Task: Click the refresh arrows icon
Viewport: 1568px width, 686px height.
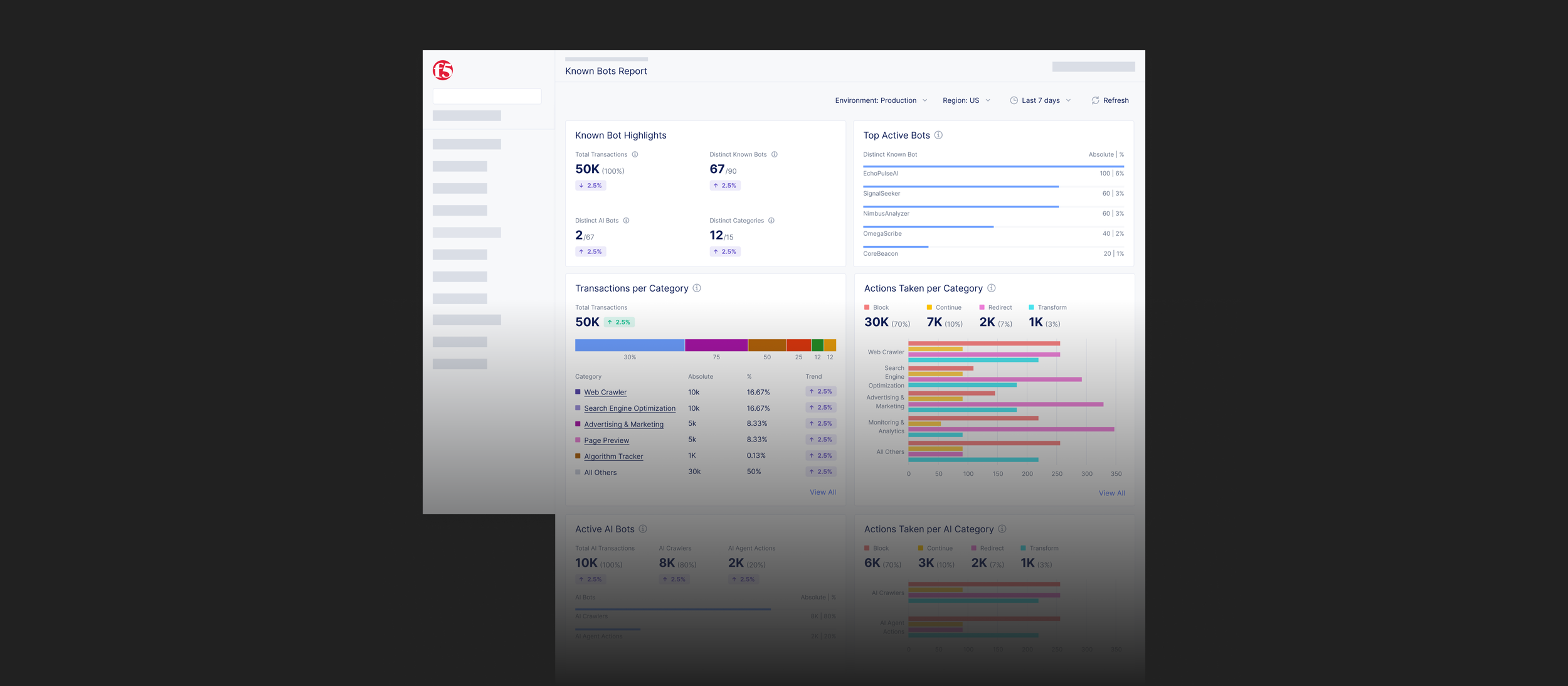Action: pos(1095,100)
